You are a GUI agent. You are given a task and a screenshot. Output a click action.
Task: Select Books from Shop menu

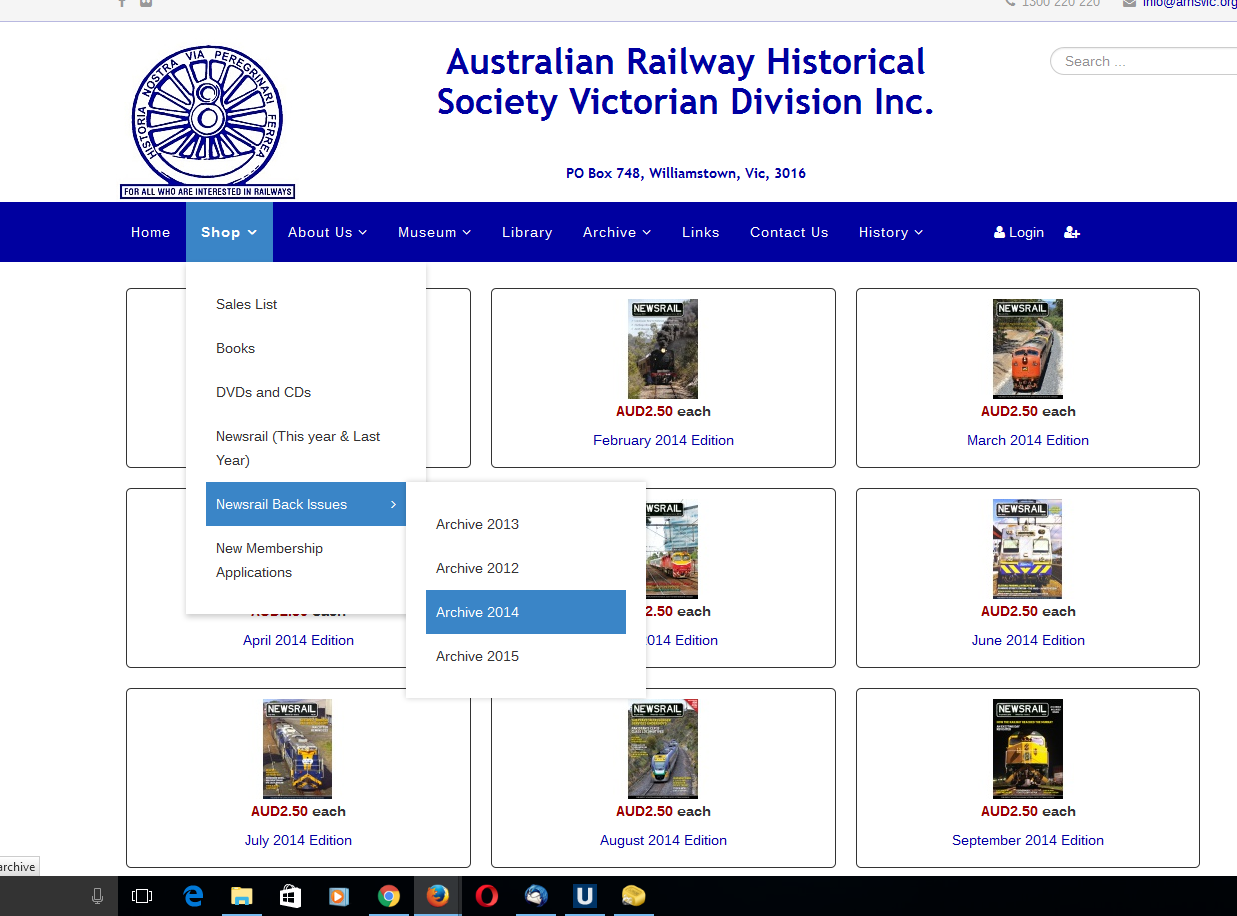click(x=306, y=348)
